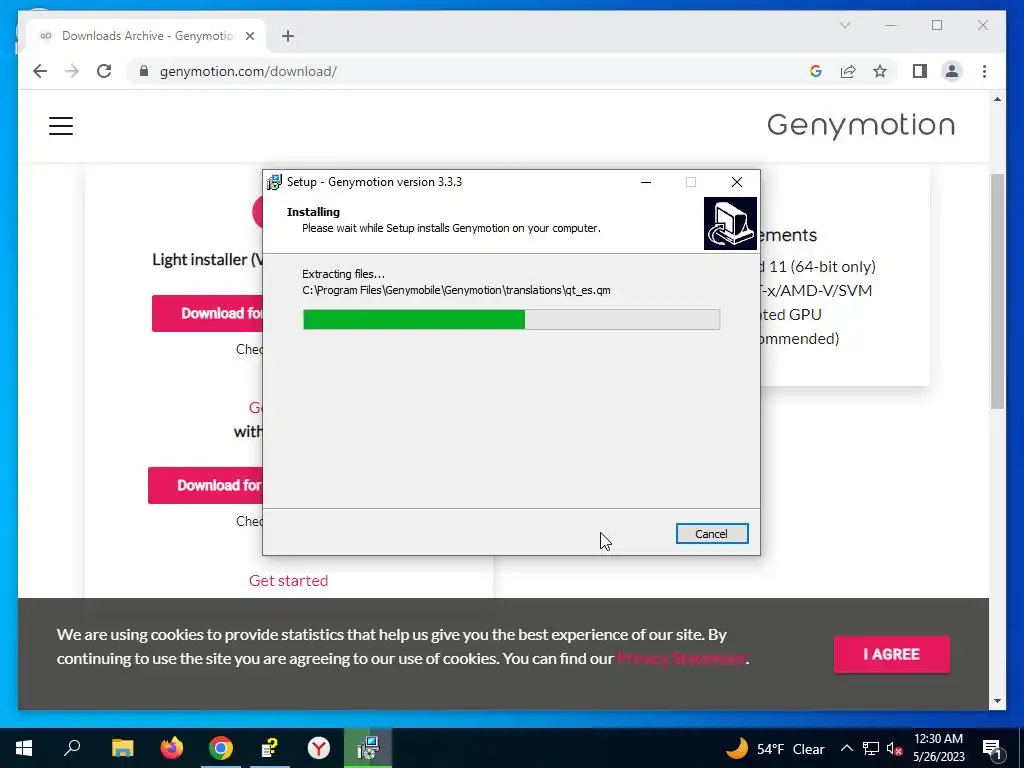
Task: Click the qt_es.qm extraction path text
Action: [456, 290]
